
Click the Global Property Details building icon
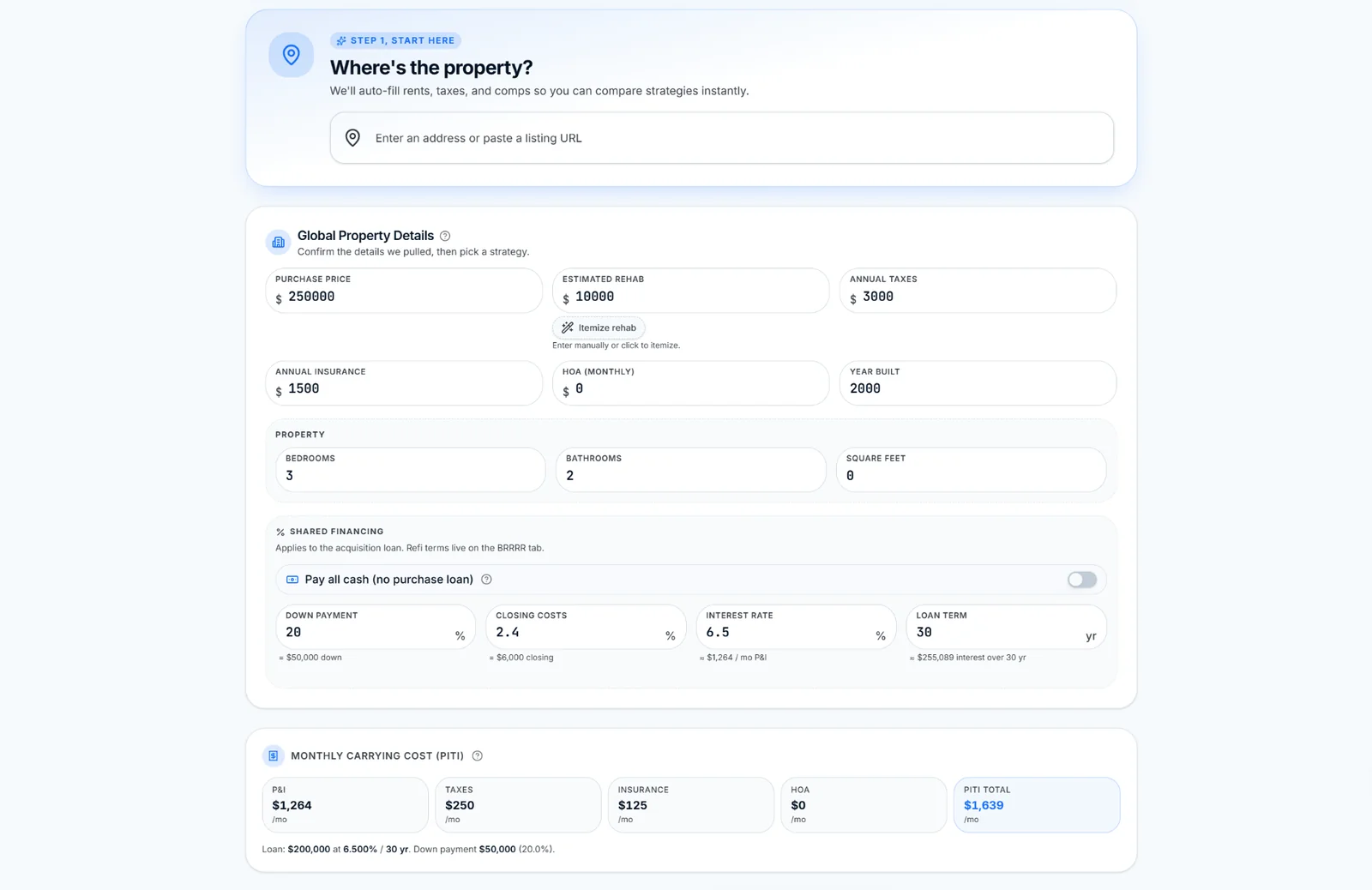pos(278,243)
